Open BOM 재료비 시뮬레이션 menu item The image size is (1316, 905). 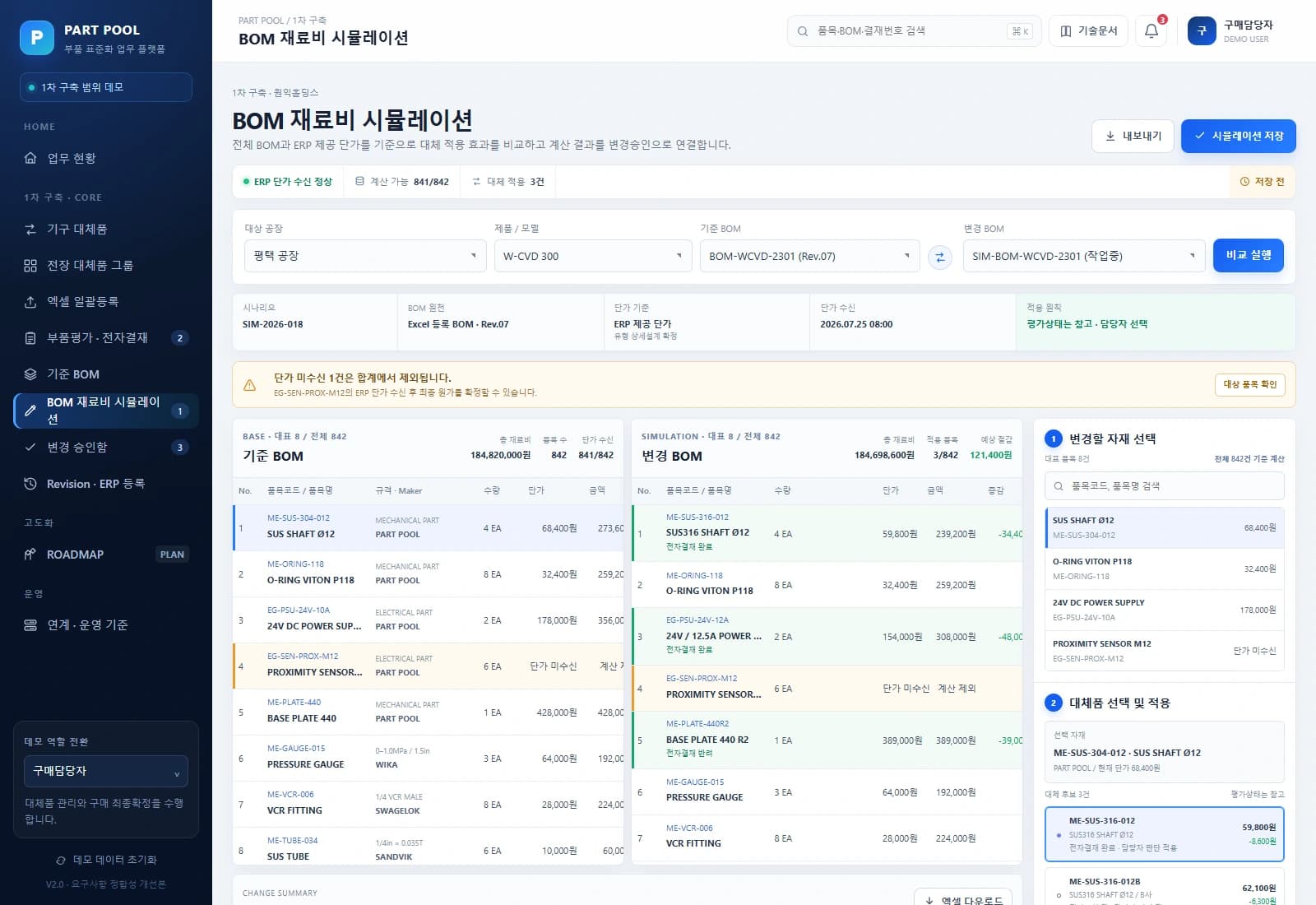click(x=106, y=411)
